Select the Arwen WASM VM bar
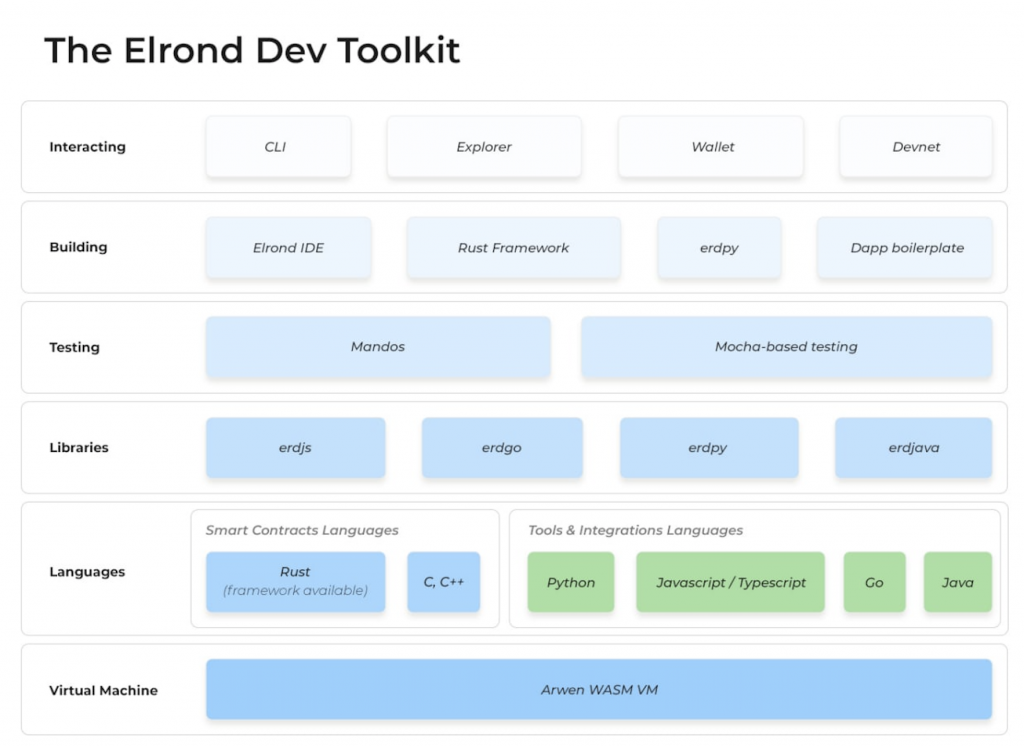Image resolution: width=1024 pixels, height=746 pixels. (599, 689)
